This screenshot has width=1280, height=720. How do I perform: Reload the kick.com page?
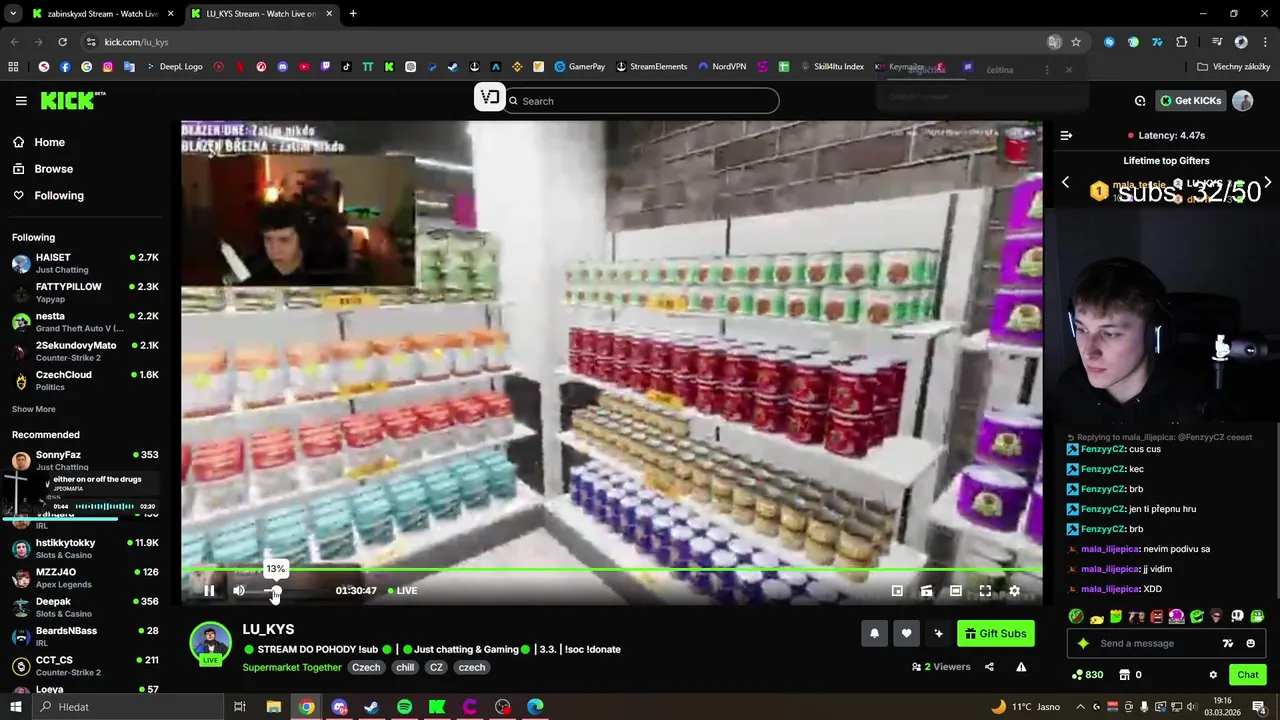[x=62, y=42]
